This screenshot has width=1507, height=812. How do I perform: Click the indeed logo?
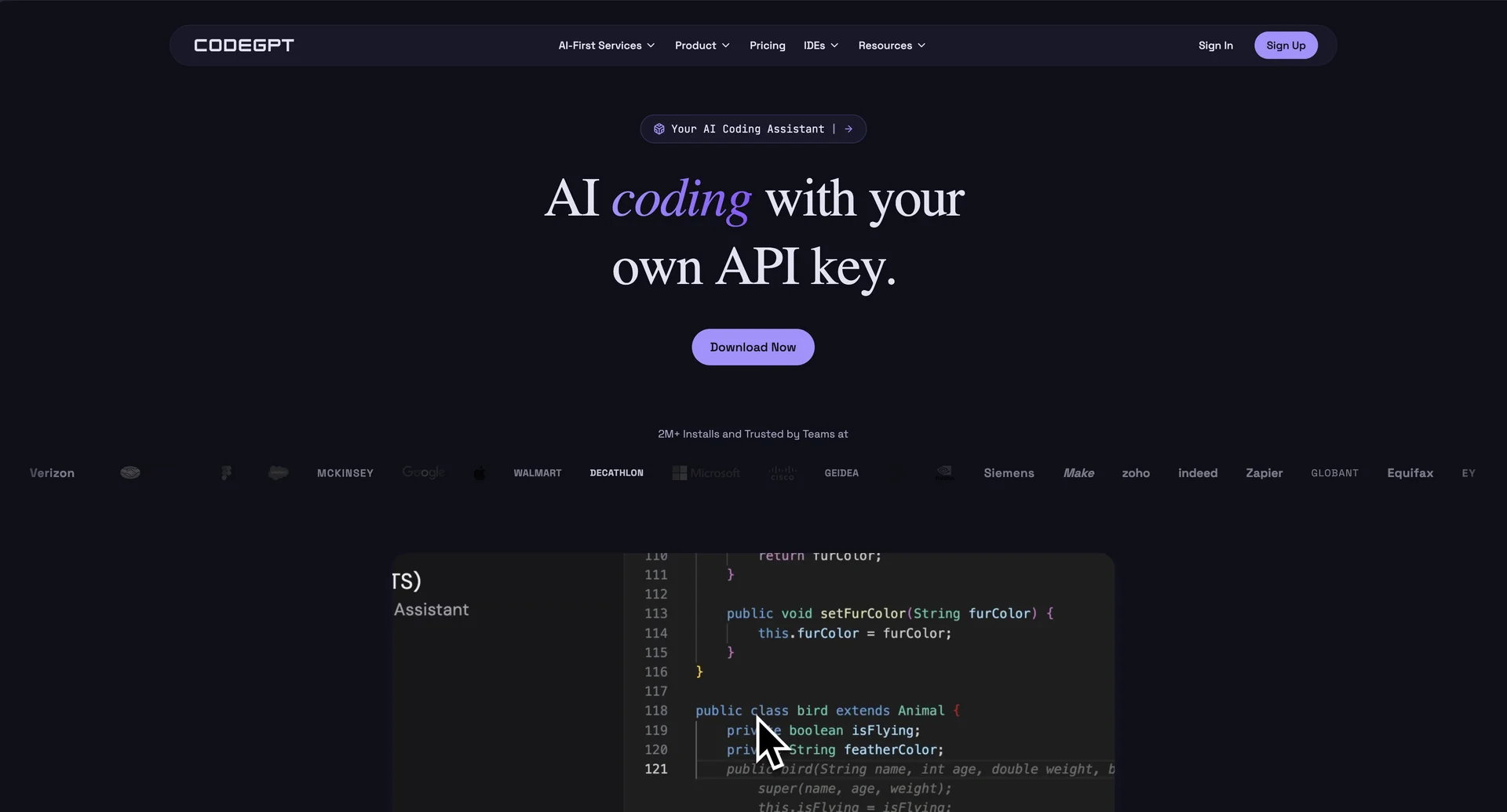1198,473
